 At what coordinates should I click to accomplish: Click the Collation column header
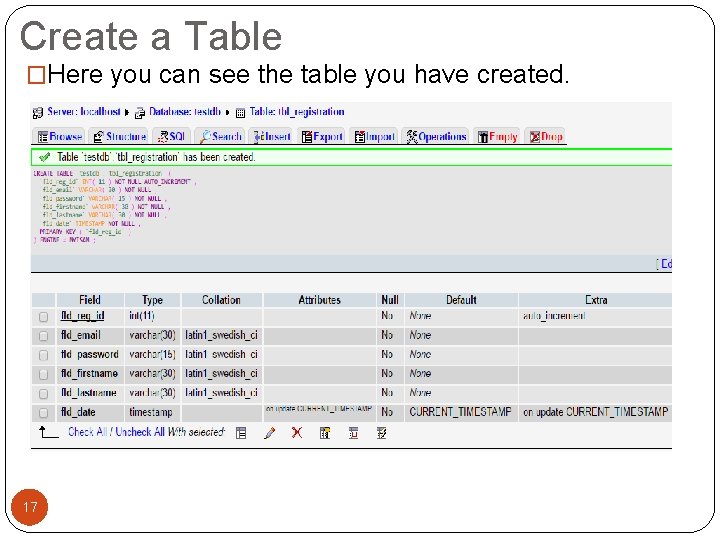[x=221, y=300]
